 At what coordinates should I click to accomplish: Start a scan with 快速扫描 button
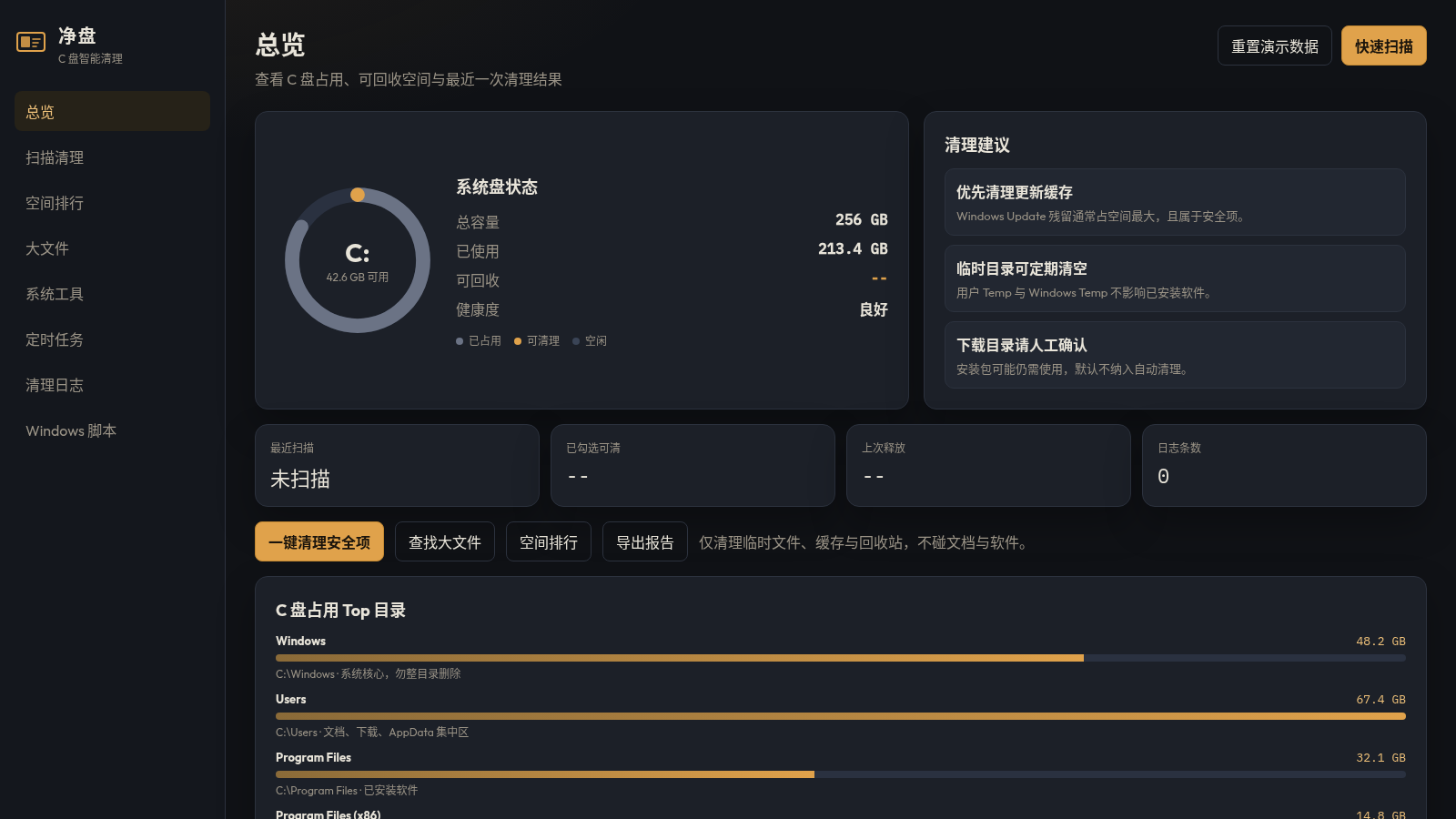coord(1383,45)
